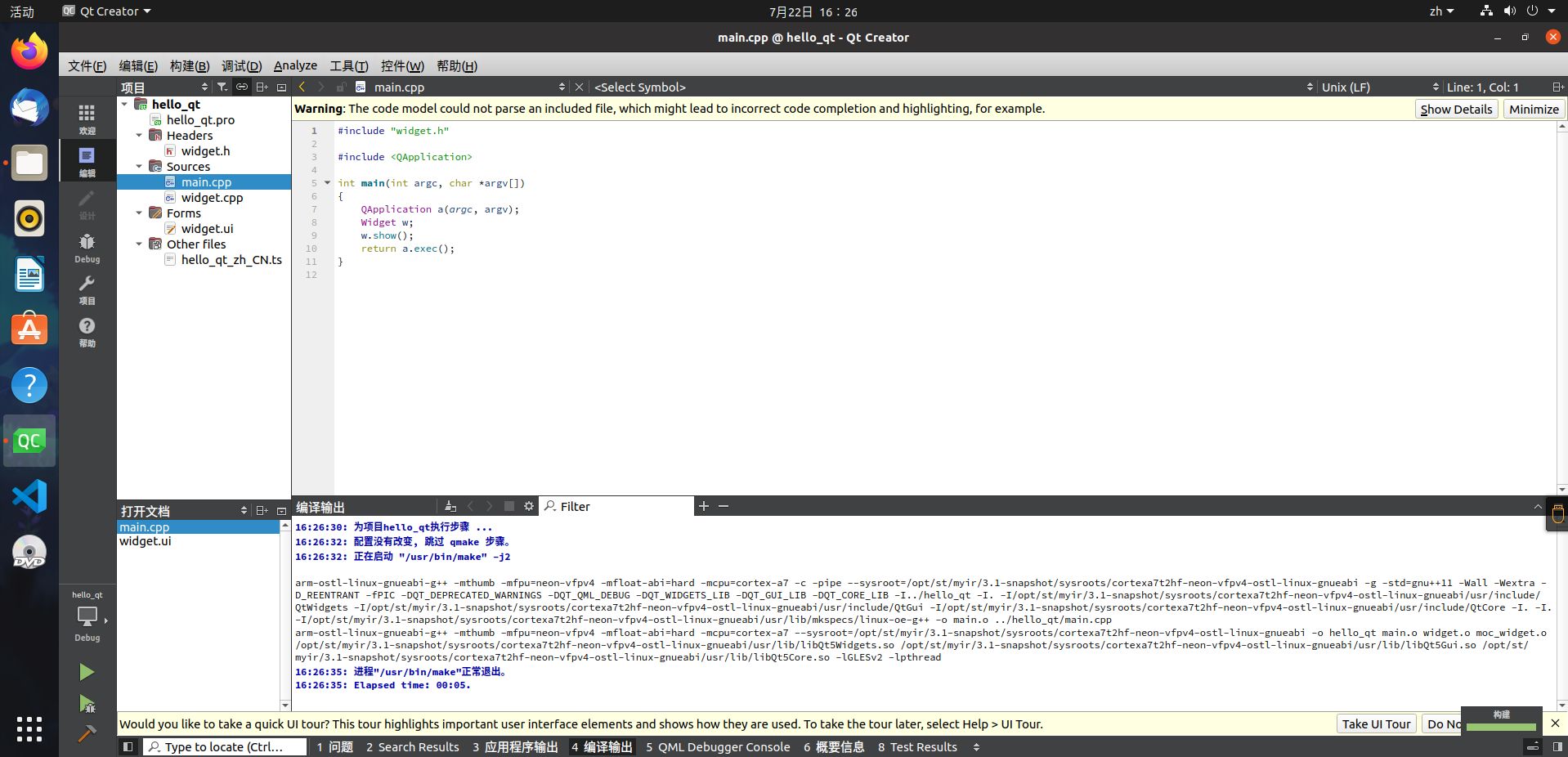Viewport: 1568px width, 757px height.
Task: Click the green build progress bar
Action: click(x=1501, y=727)
